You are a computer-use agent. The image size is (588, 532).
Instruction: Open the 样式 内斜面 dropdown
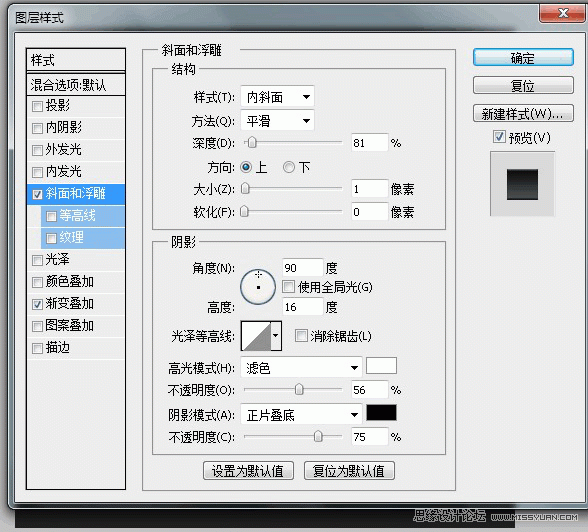pyautogui.click(x=277, y=97)
